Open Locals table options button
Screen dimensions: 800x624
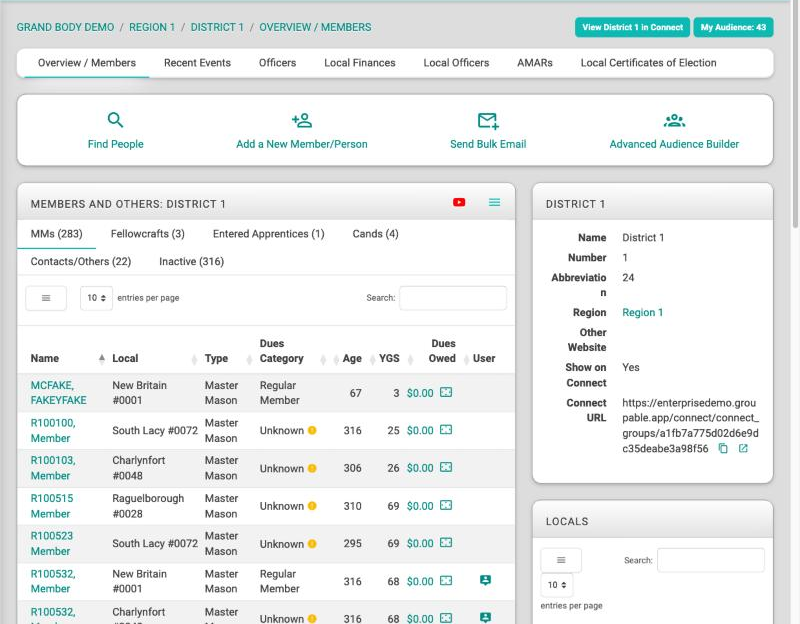click(x=561, y=560)
